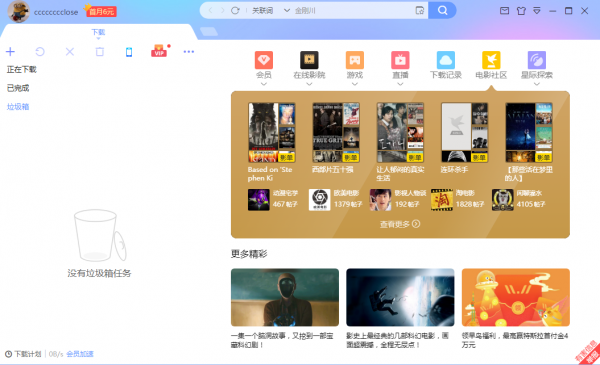This screenshot has height=365, width=600.
Task: Click the 首月6元 promotion badge
Action: 101,11
